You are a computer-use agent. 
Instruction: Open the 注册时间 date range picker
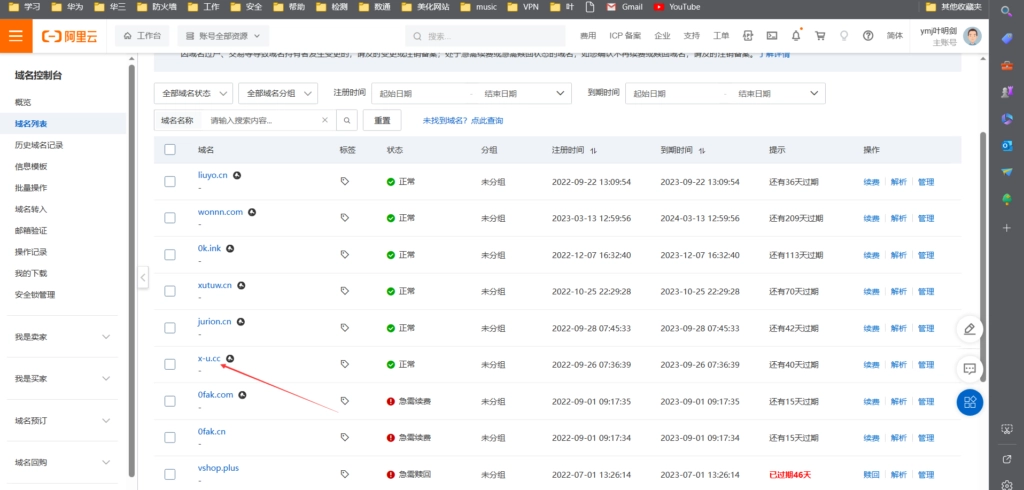point(471,93)
